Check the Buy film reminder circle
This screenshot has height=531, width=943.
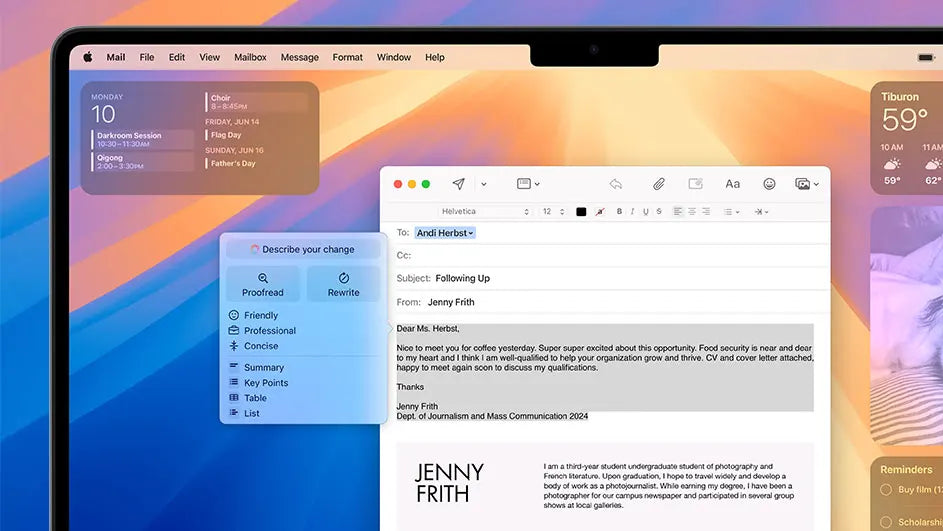[885, 490]
